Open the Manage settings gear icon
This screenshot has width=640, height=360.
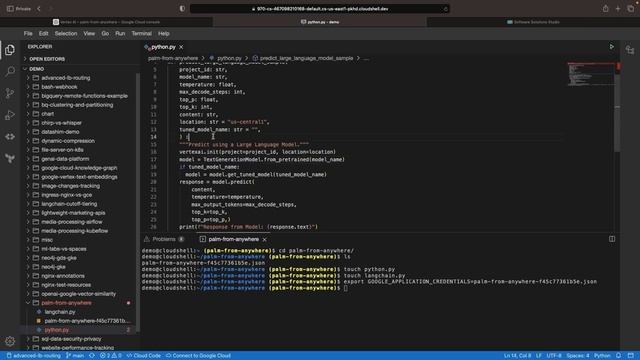point(10,341)
